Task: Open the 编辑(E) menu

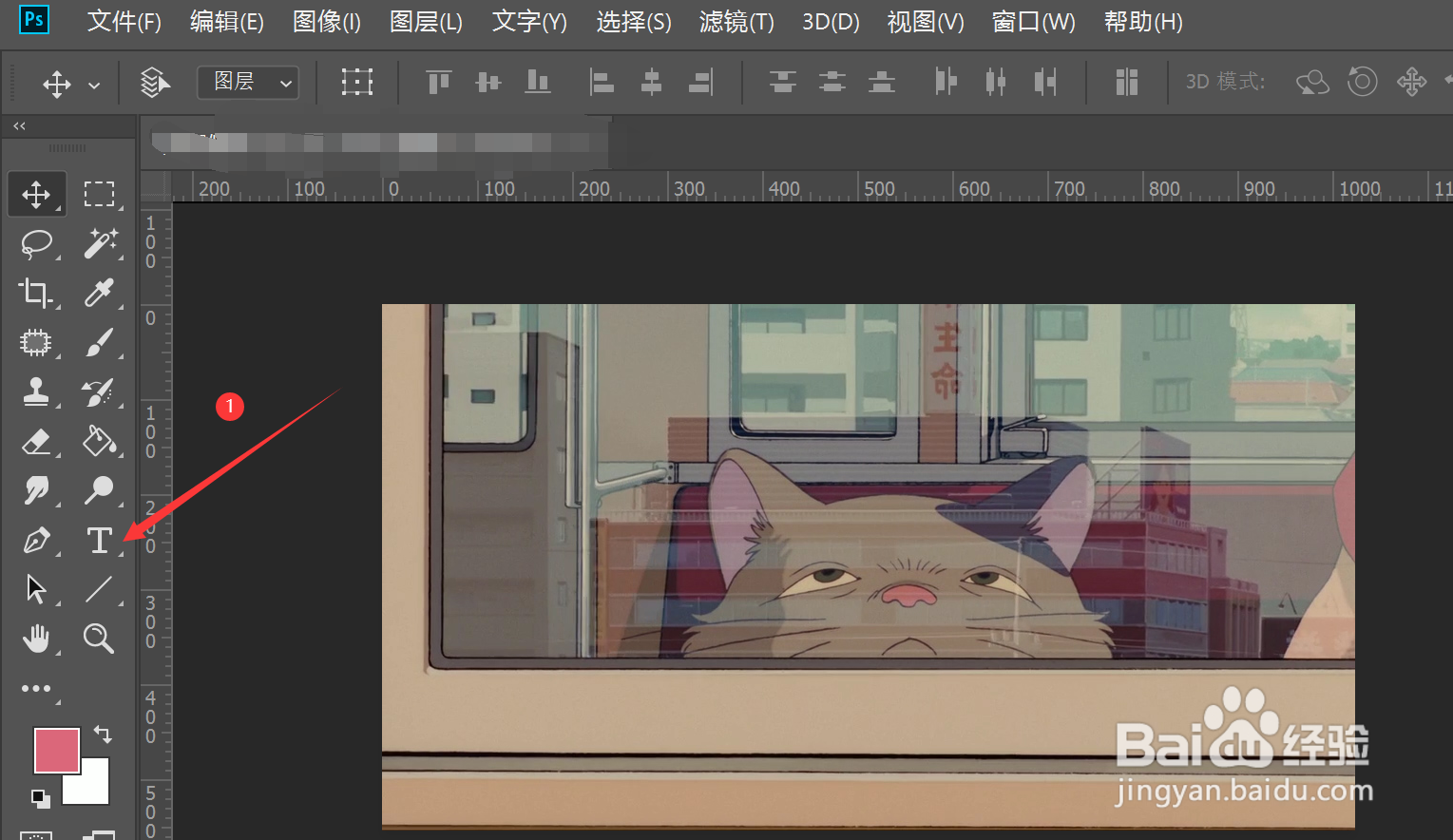Action: (227, 21)
